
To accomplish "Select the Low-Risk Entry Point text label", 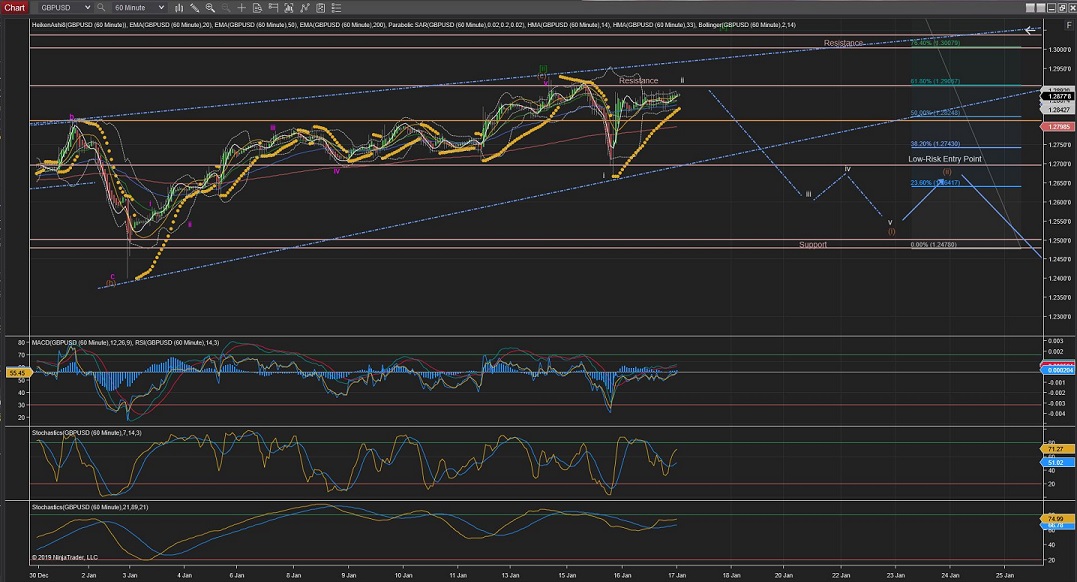I will click(944, 159).
